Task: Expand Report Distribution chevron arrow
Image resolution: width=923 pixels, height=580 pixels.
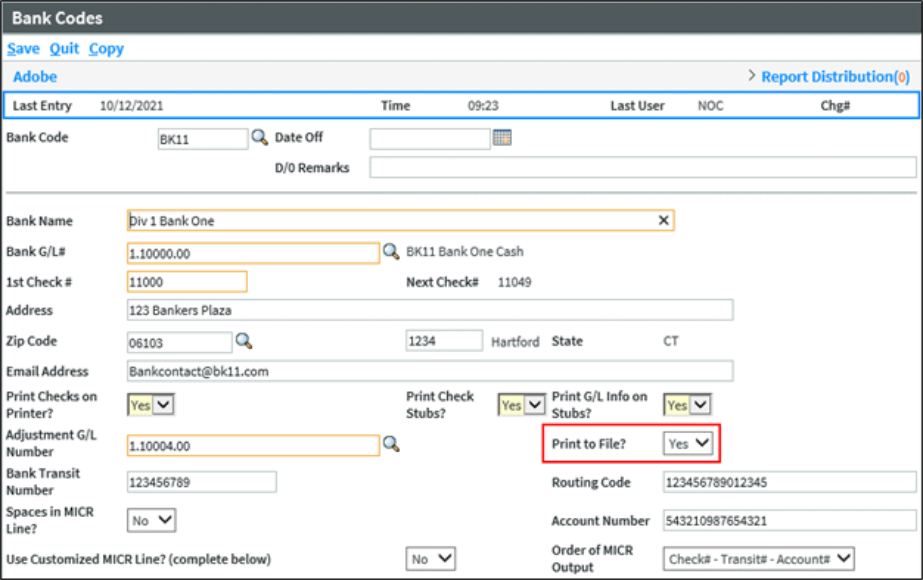Action: [x=752, y=76]
